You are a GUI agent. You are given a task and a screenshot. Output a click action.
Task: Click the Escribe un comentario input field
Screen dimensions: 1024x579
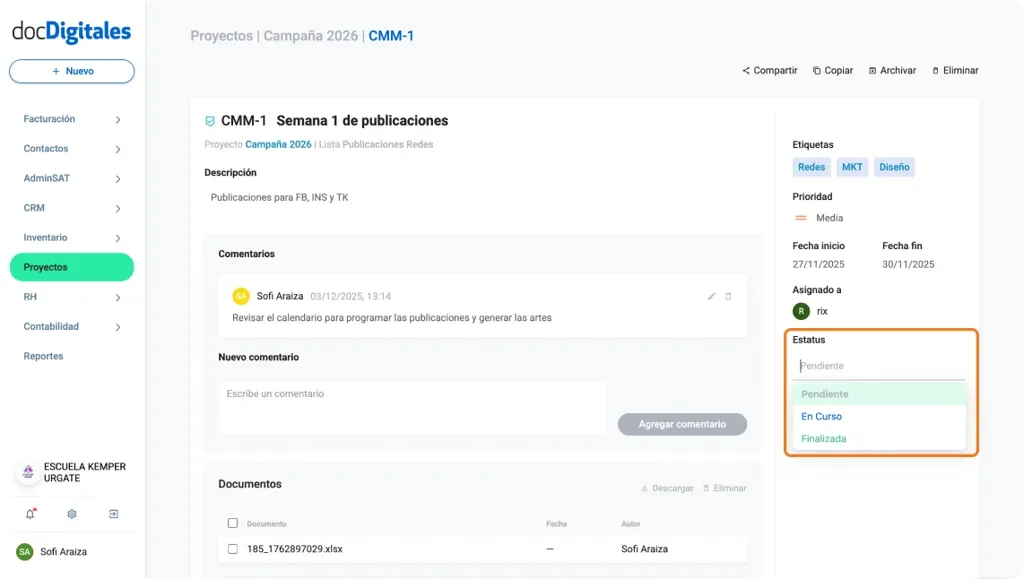[410, 407]
